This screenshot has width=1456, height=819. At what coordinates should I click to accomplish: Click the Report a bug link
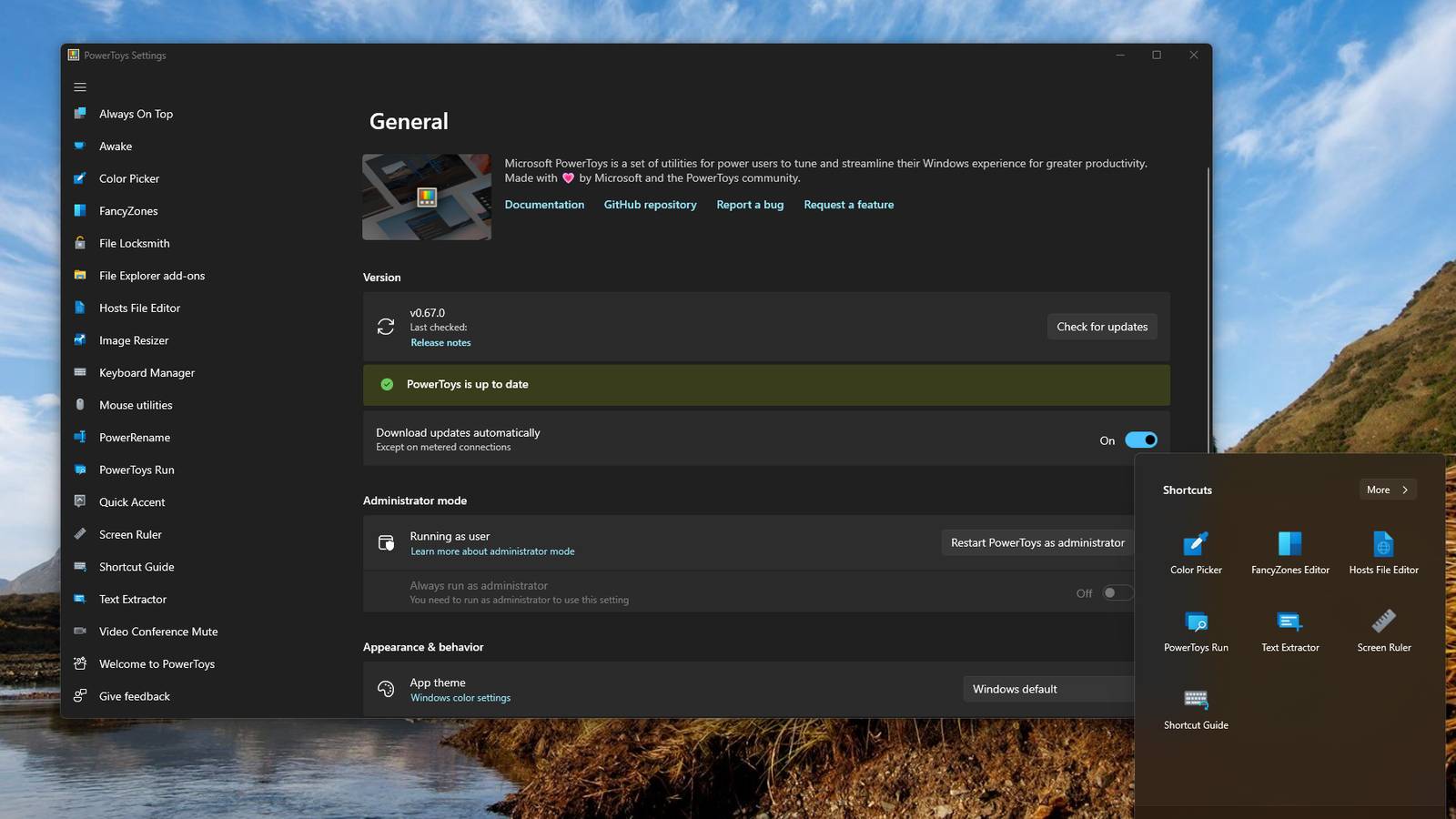click(750, 205)
